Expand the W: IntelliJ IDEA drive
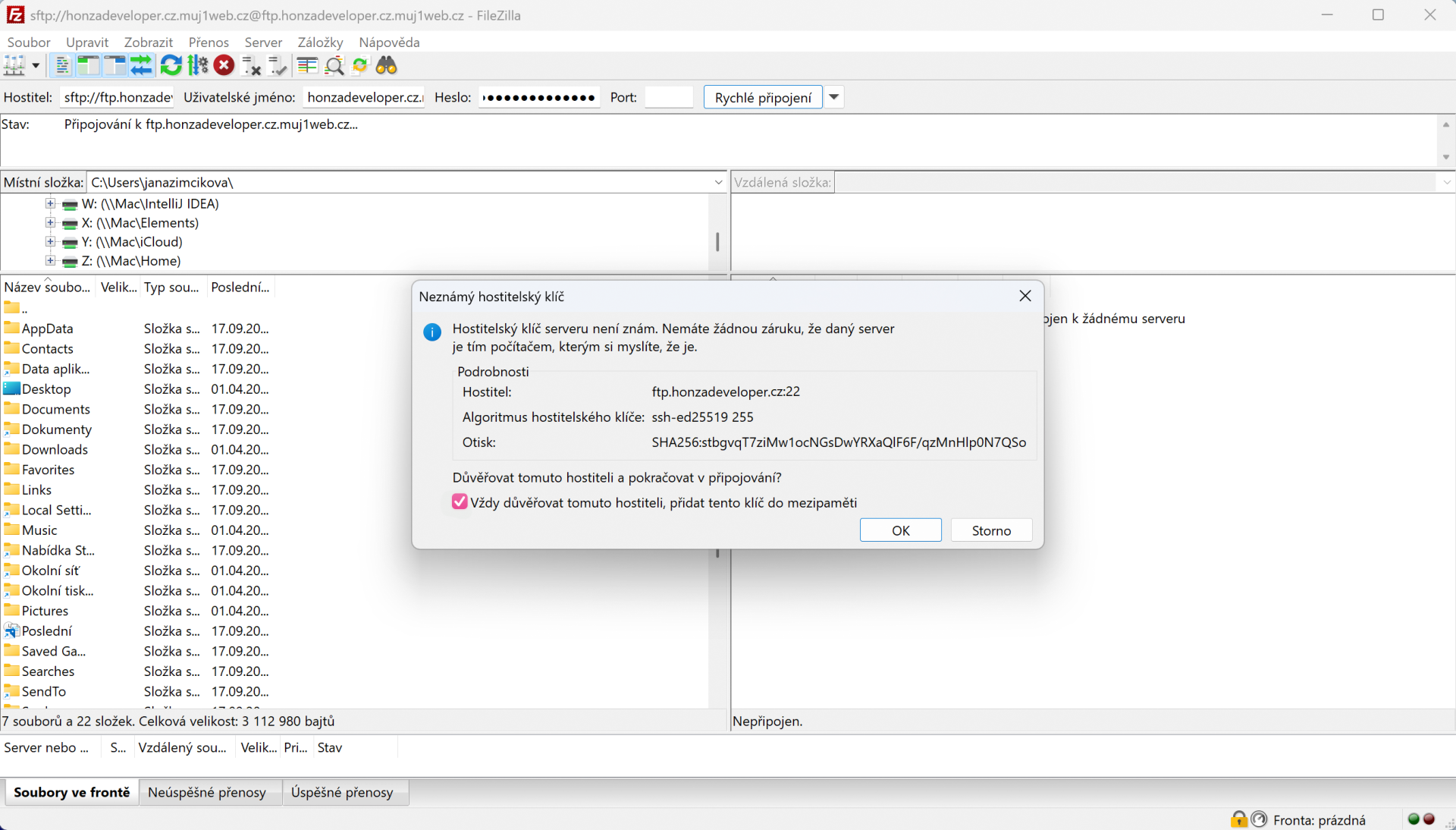Screen dimensions: 1456x830 click(50, 203)
